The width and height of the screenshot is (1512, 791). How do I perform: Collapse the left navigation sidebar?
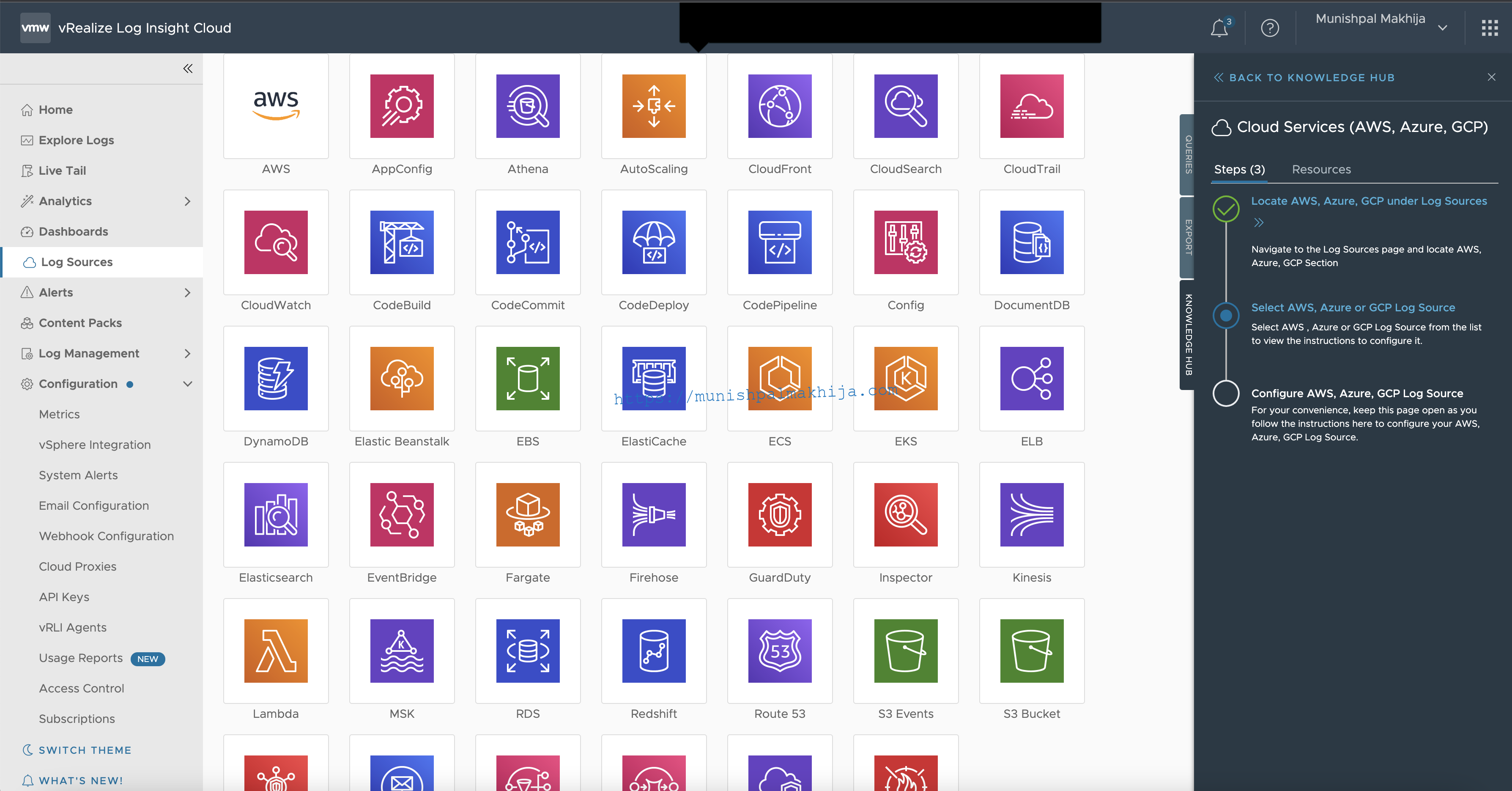[188, 69]
